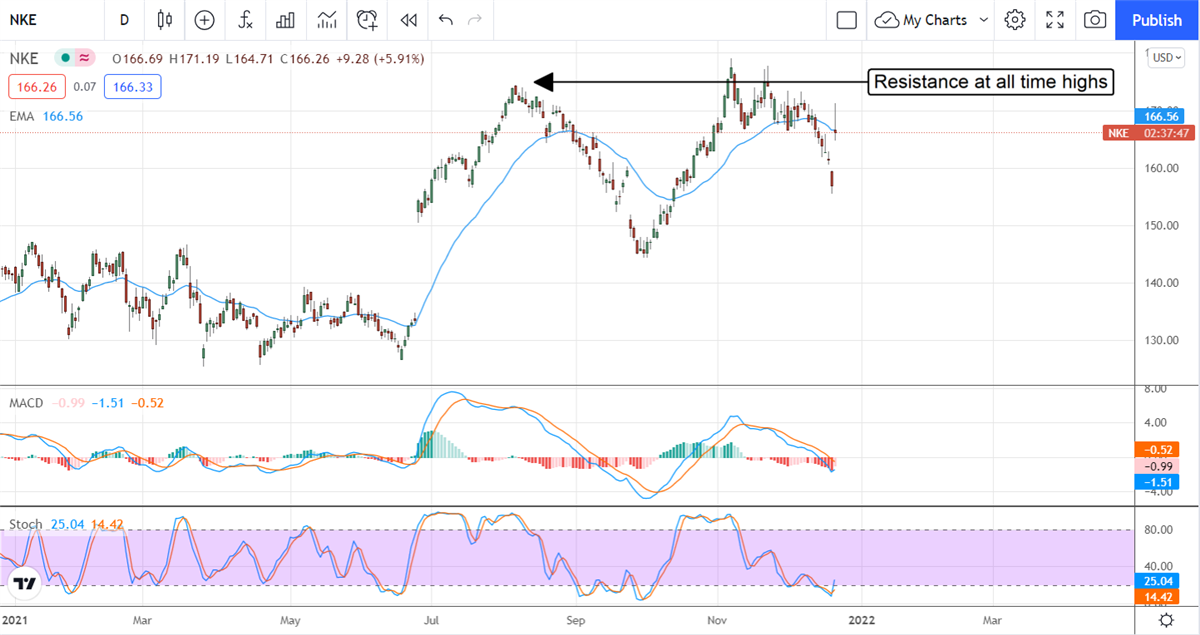Open the USD currency dropdown

pos(1167,58)
